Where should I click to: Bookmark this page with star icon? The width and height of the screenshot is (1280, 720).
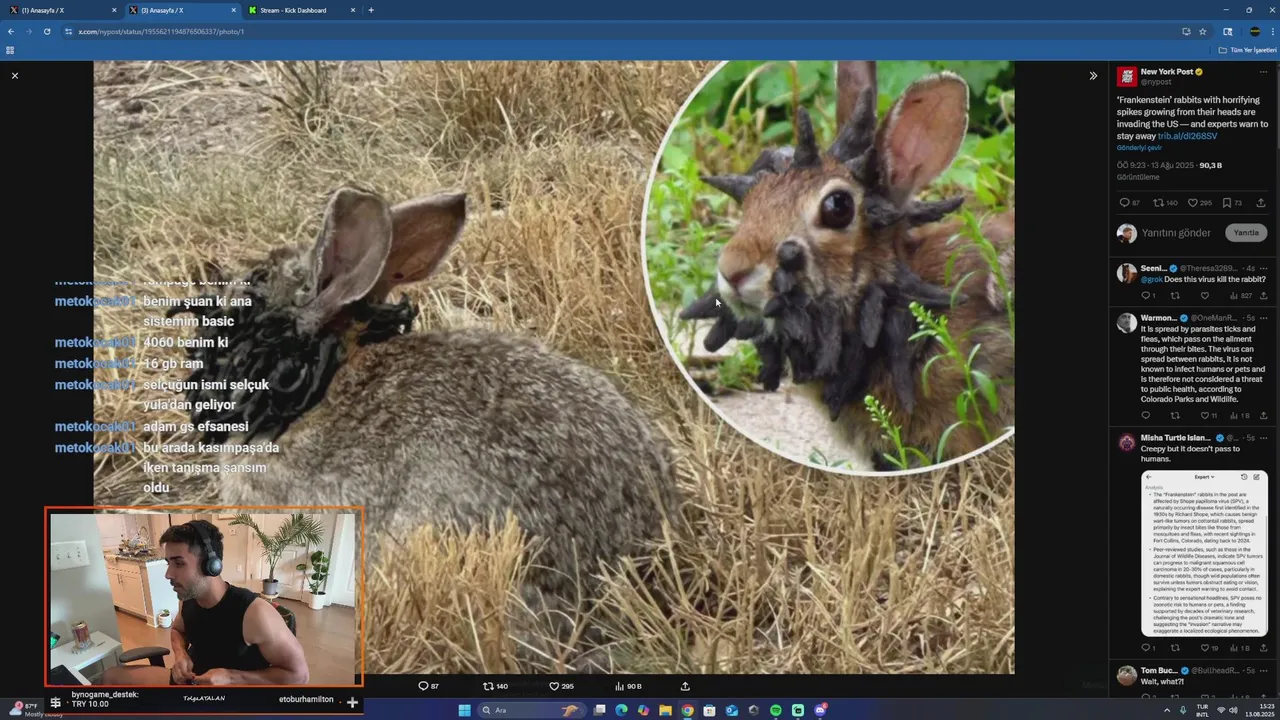click(1203, 31)
